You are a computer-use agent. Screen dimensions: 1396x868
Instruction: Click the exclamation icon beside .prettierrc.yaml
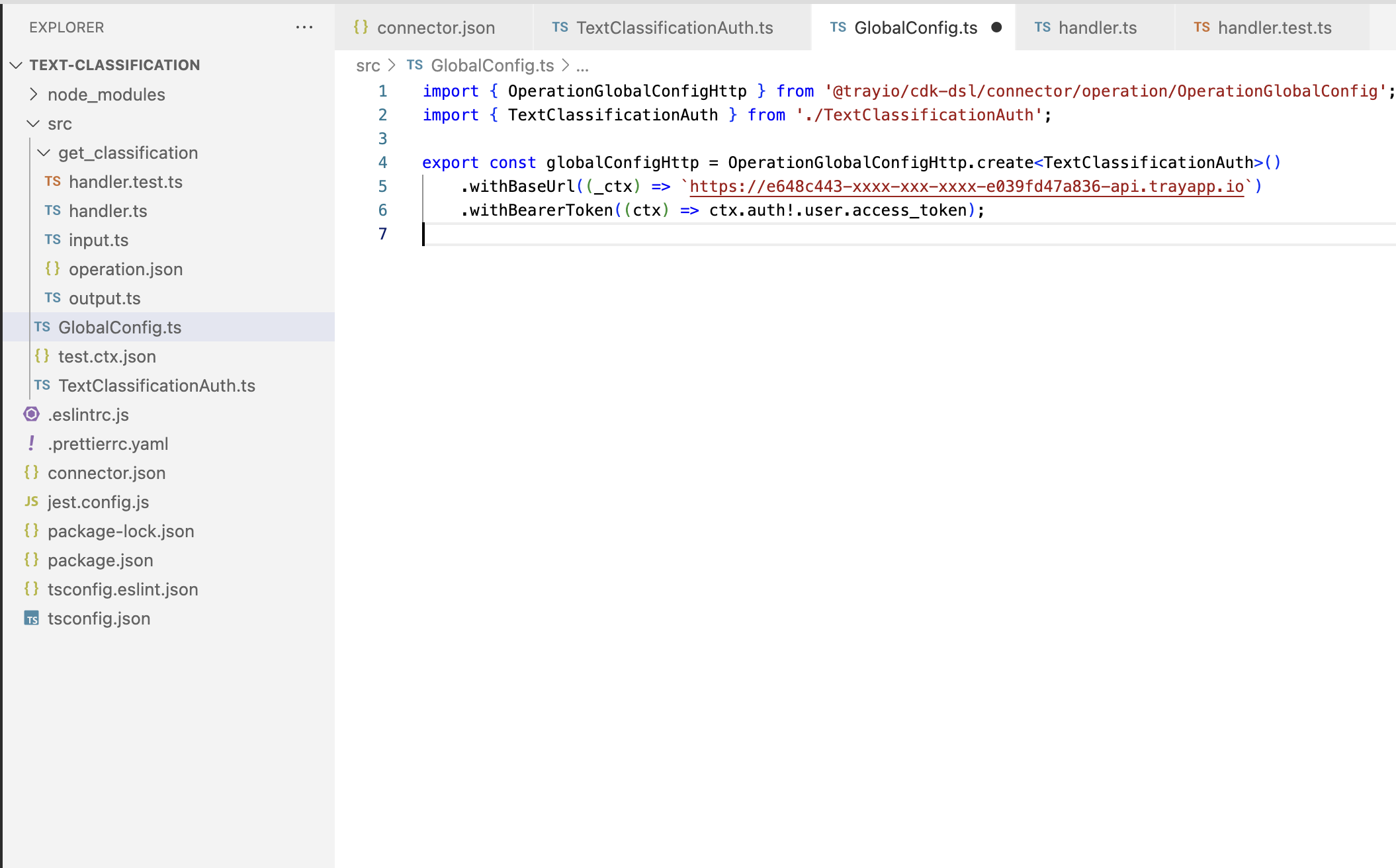(31, 443)
